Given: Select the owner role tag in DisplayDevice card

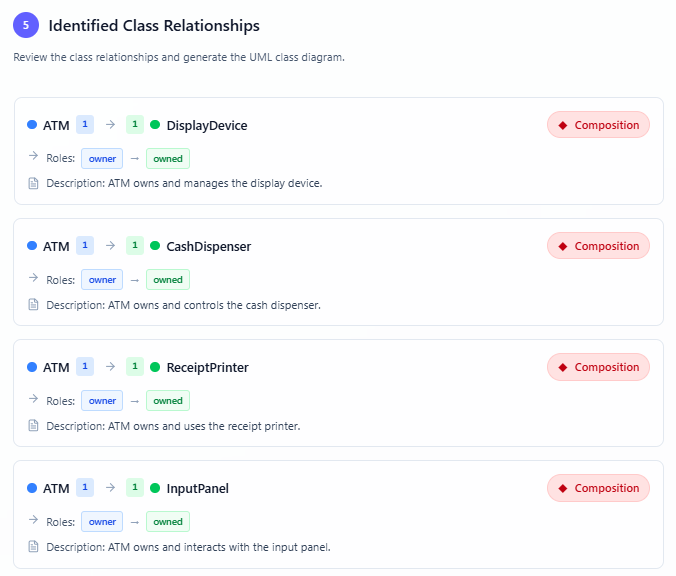Looking at the screenshot, I should [x=102, y=158].
